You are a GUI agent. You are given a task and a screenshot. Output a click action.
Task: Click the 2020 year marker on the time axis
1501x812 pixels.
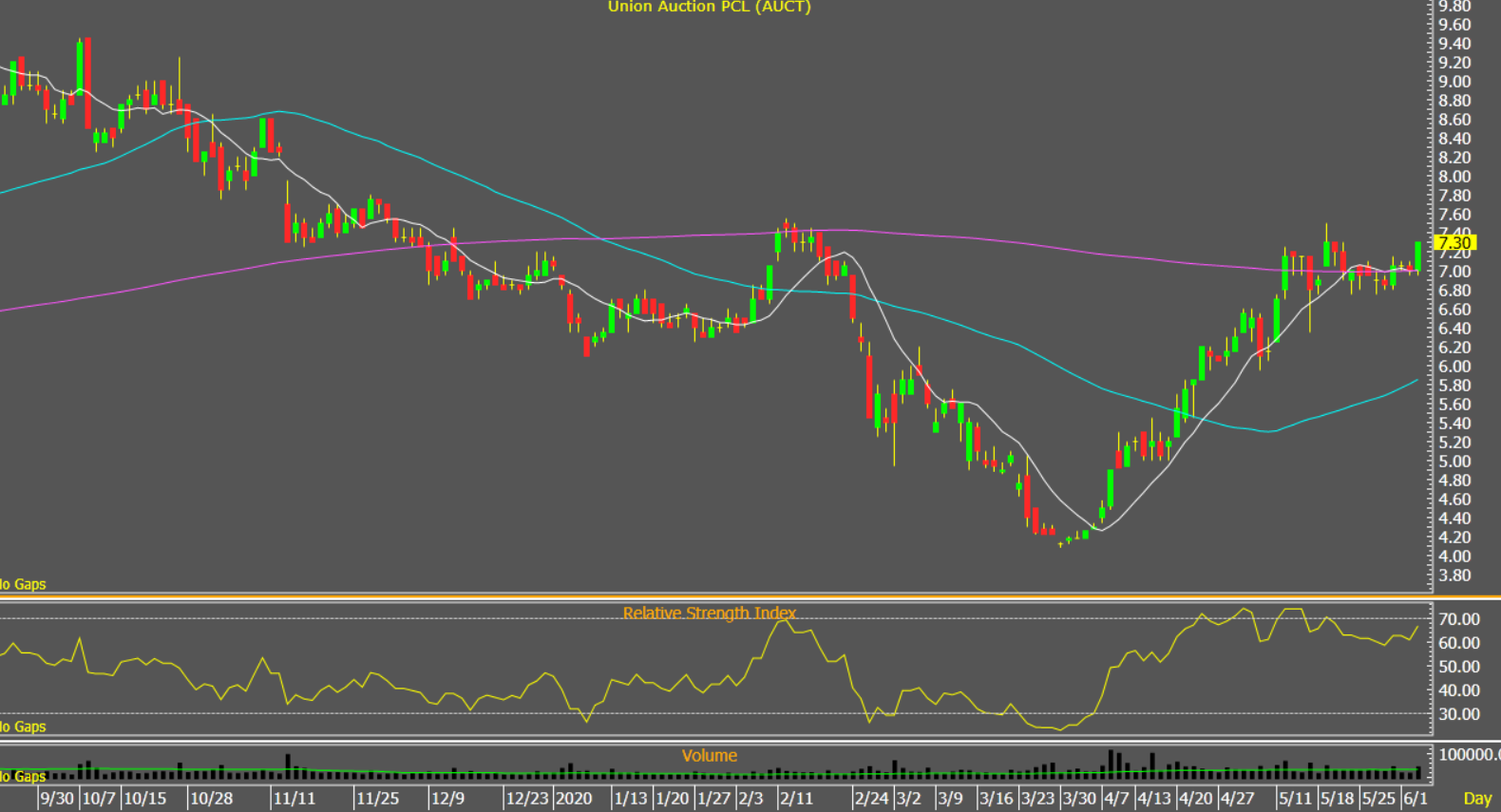pos(574,799)
